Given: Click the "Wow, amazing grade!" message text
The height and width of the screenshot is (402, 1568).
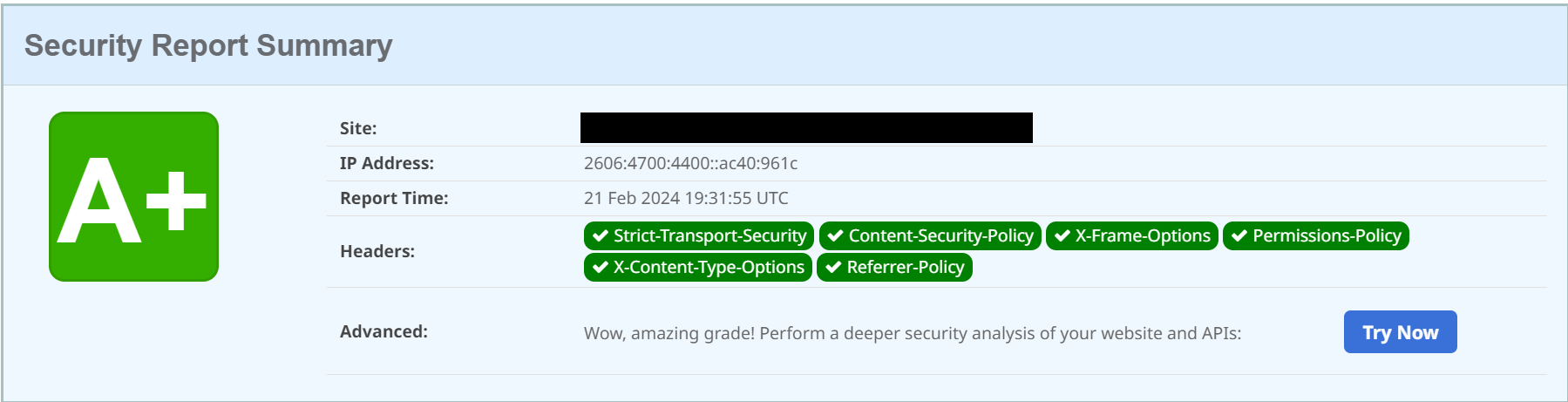Looking at the screenshot, I should (912, 333).
